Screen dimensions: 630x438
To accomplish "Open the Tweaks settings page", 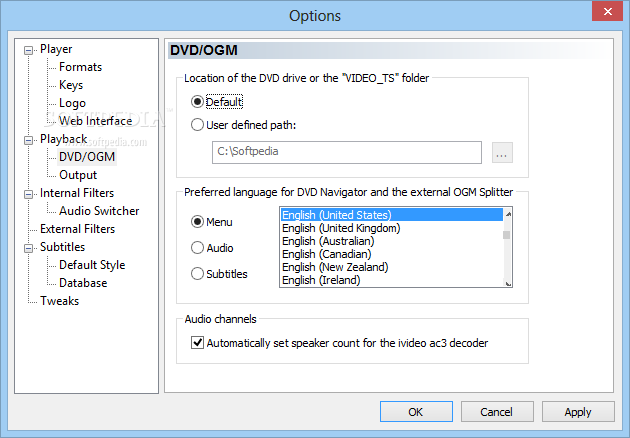I will (59, 301).
